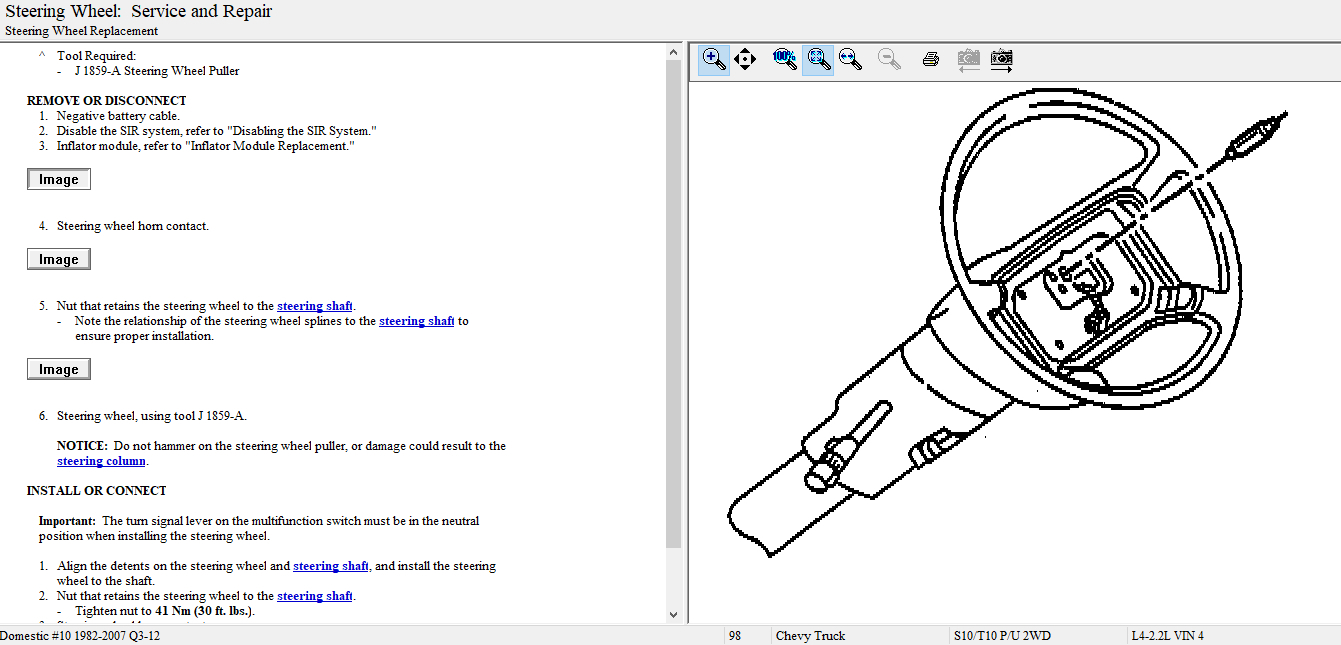Set image zoom to 100%
The image size is (1341, 645).
(x=785, y=60)
